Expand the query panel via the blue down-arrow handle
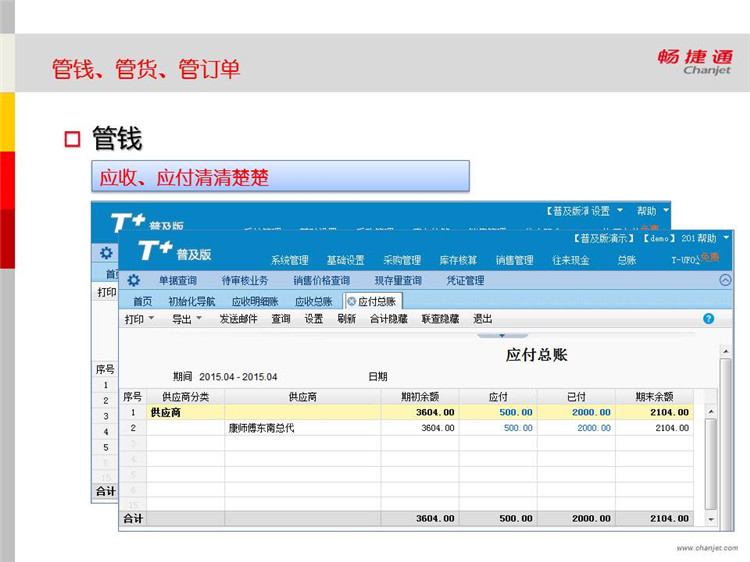The width and height of the screenshot is (750, 562). pyautogui.click(x=502, y=335)
